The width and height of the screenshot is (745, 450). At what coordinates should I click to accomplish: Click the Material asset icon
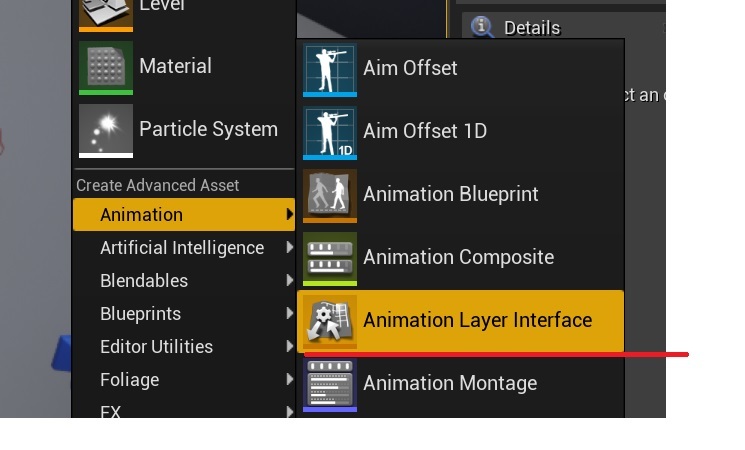[x=106, y=68]
